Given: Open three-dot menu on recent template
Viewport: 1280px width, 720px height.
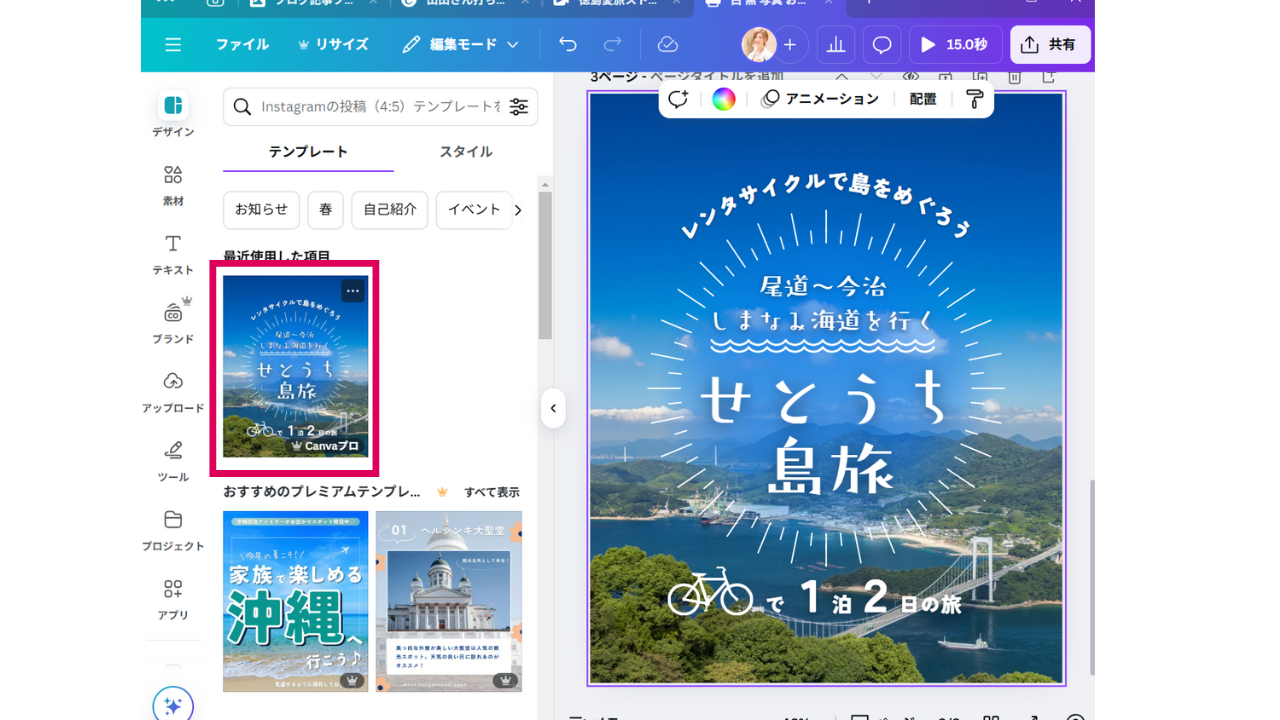Looking at the screenshot, I should click(352, 291).
